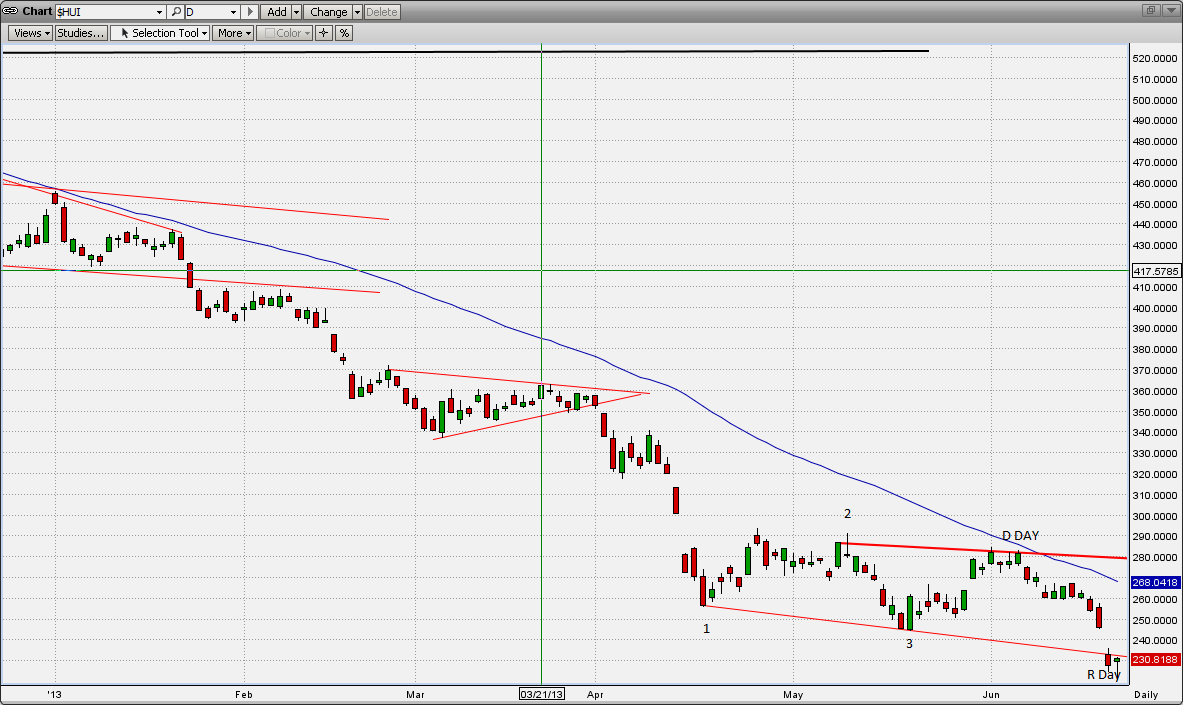Open the Views dropdown
The width and height of the screenshot is (1183, 705).
(x=30, y=33)
